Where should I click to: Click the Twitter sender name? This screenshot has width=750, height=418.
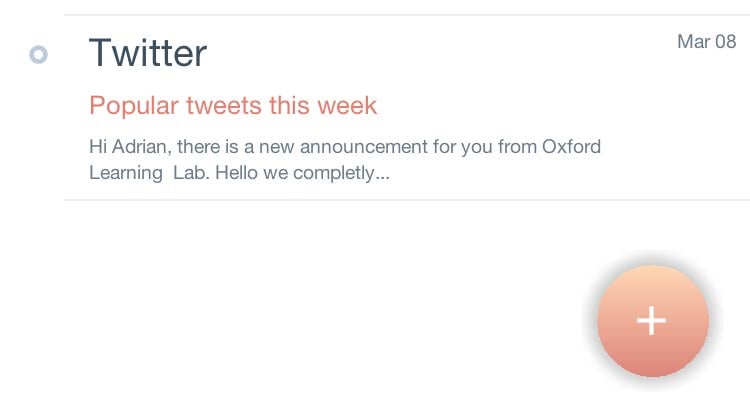tap(148, 53)
